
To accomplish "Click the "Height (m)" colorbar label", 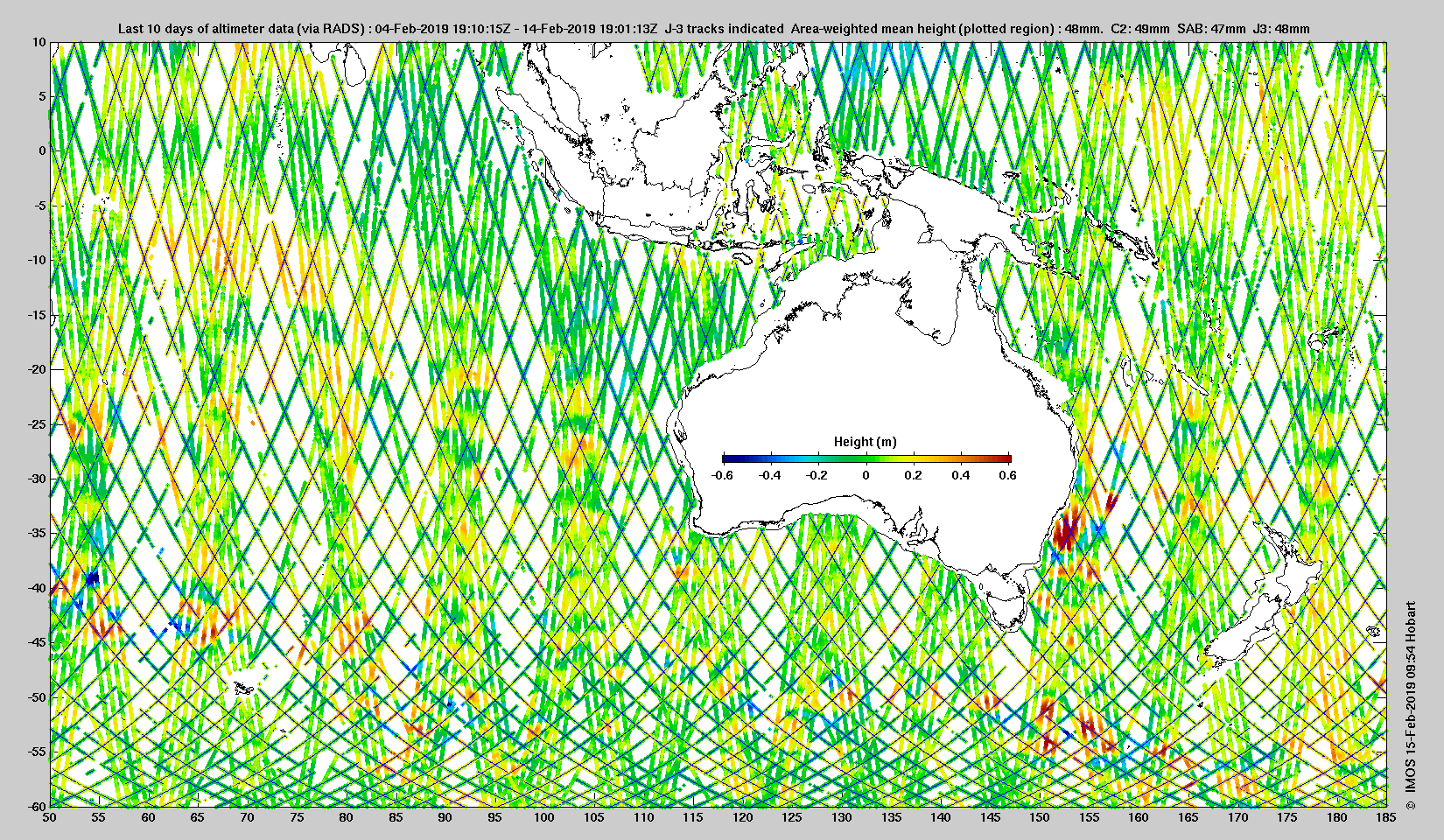I will pos(865,442).
